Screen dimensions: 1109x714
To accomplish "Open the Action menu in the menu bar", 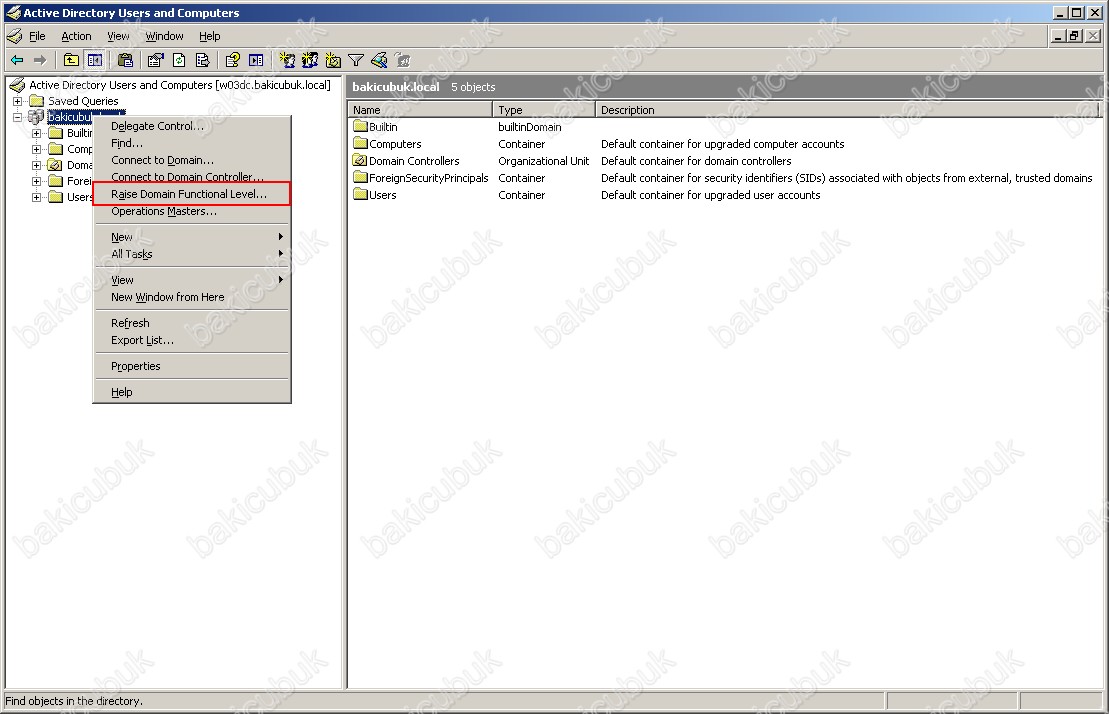I will click(76, 36).
